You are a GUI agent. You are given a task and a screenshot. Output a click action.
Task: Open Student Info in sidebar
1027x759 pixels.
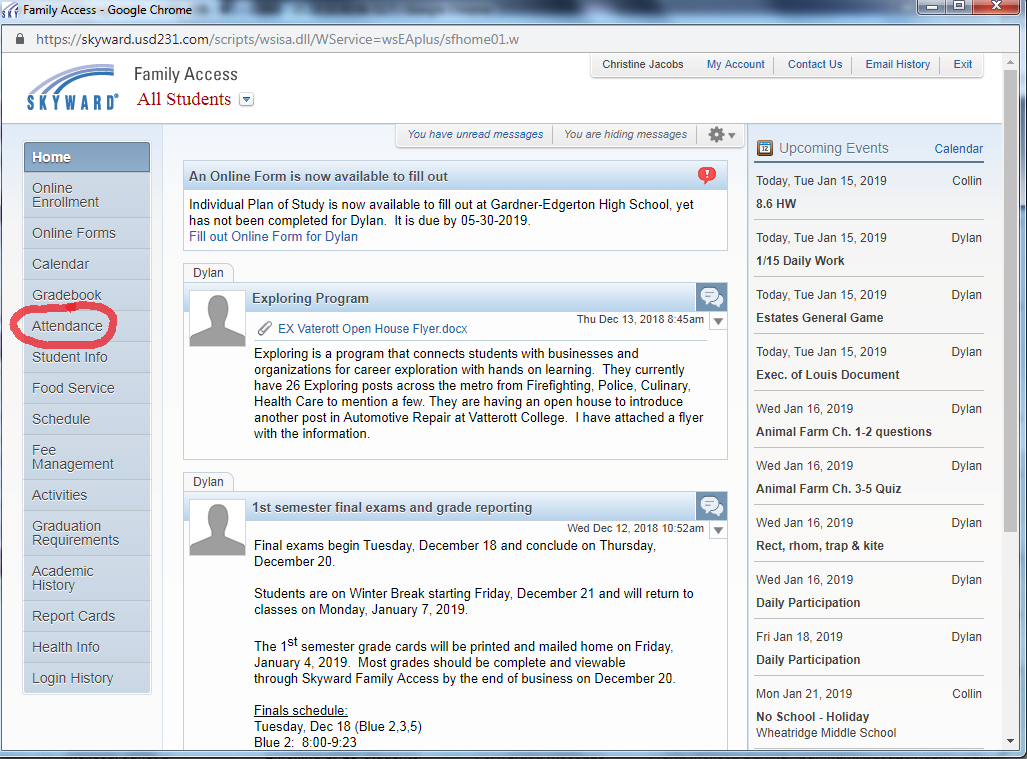[87, 357]
